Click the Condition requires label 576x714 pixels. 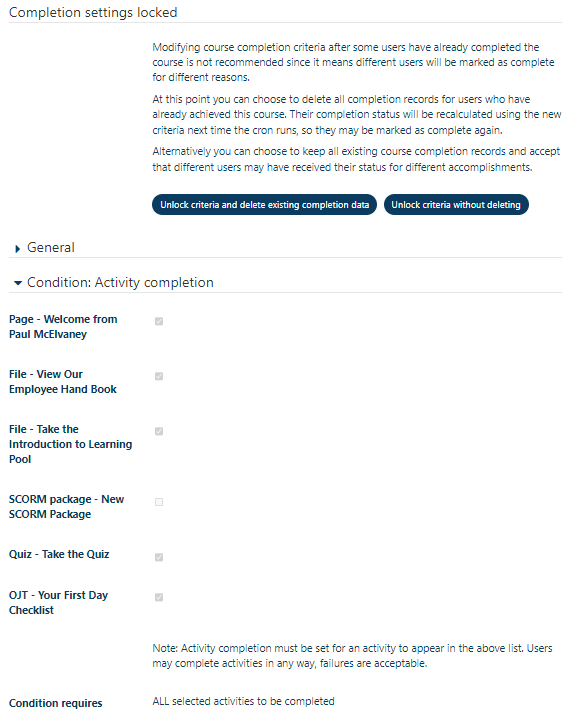(56, 703)
